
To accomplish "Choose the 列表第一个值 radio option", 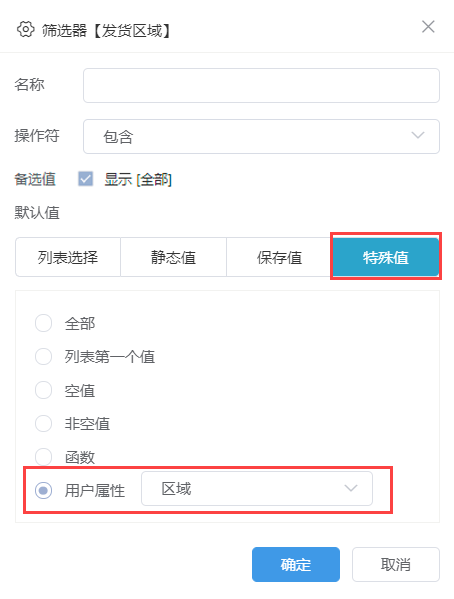I will [44, 356].
